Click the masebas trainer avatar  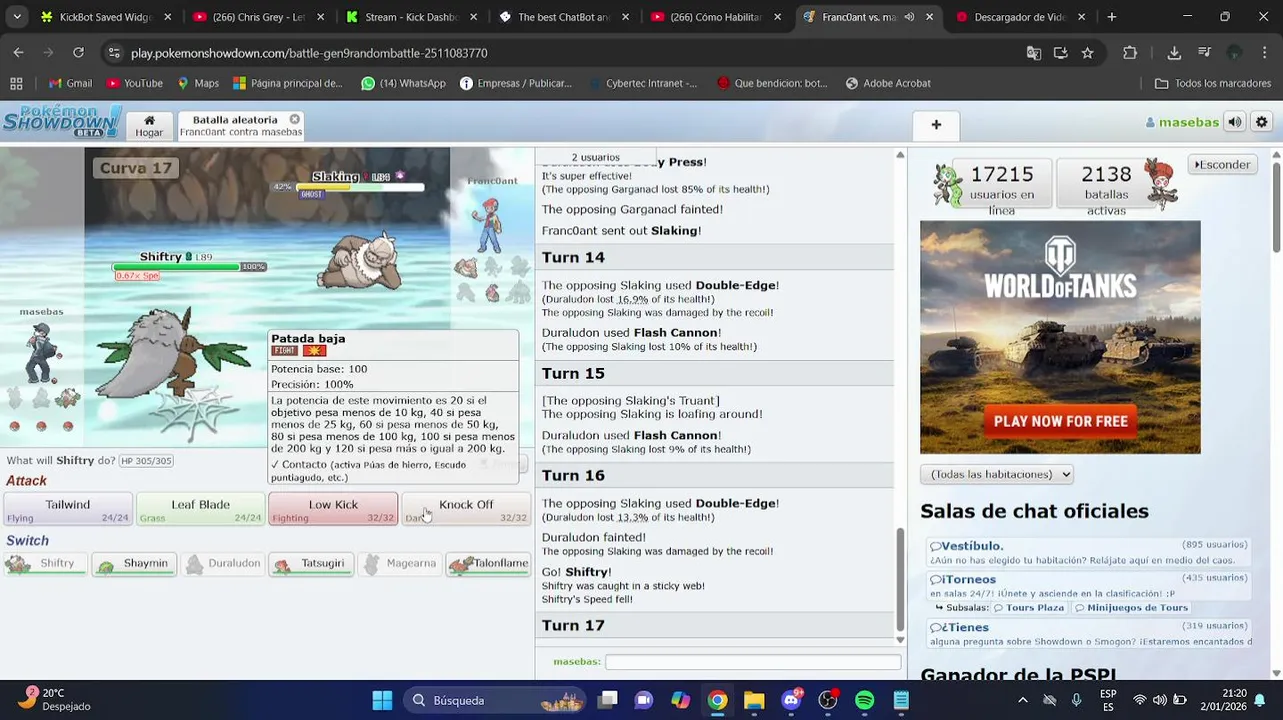point(40,352)
